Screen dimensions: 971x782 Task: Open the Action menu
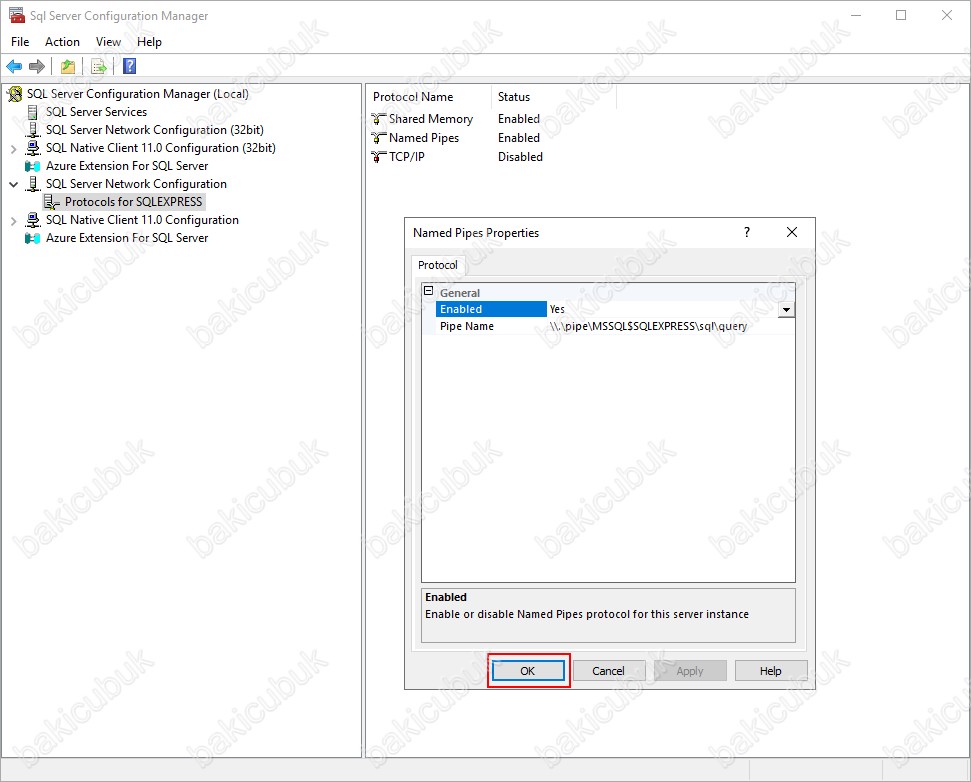coord(62,41)
